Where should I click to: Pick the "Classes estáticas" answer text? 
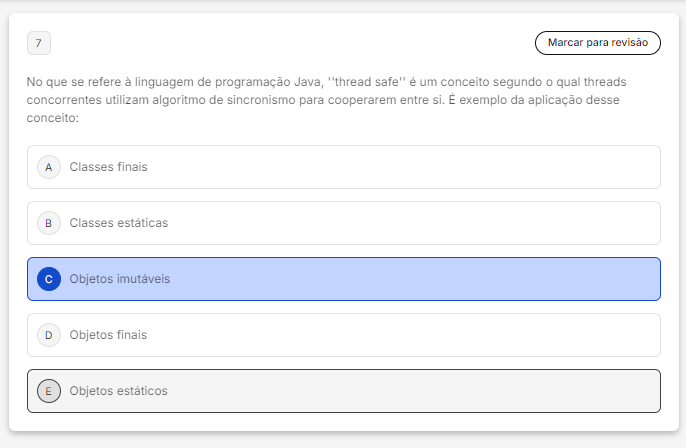click(118, 223)
